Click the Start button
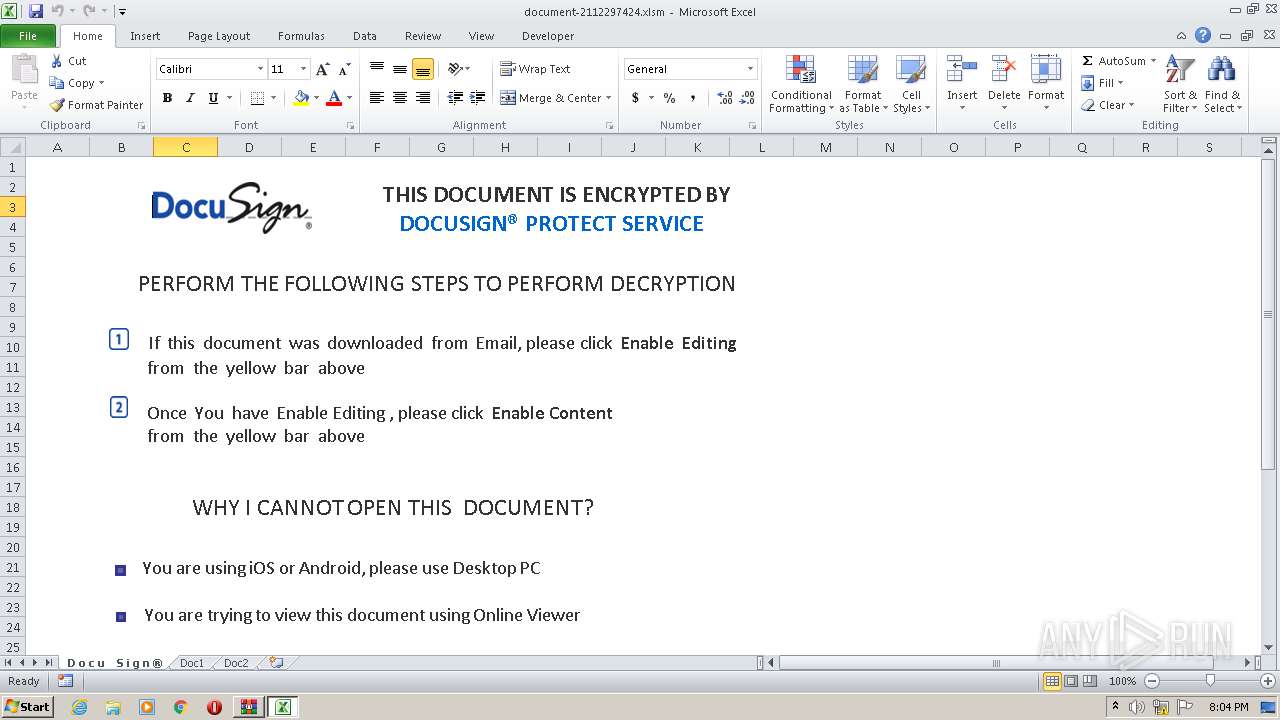The width and height of the screenshot is (1280, 720). tap(27, 707)
